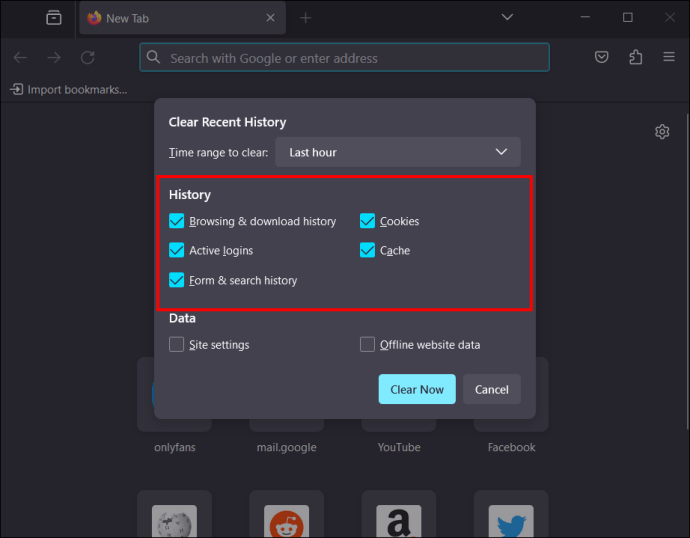The width and height of the screenshot is (690, 538).
Task: Click the History section heading
Action: (190, 194)
